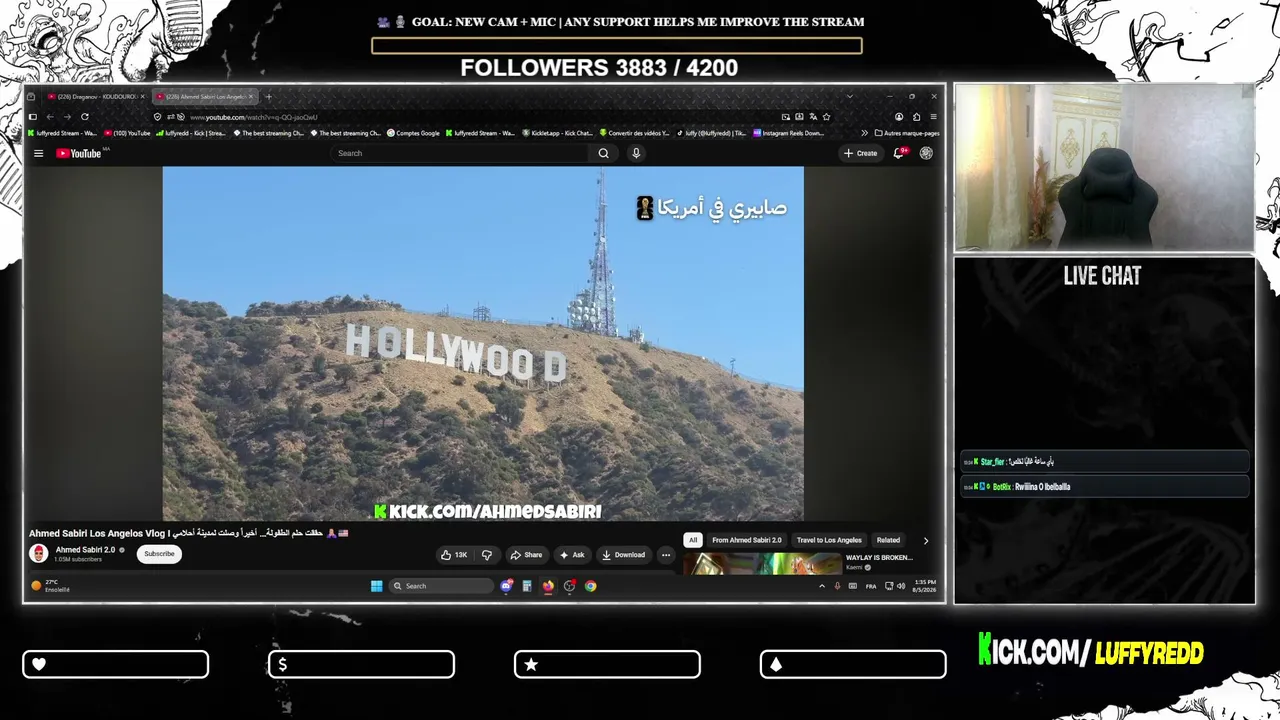Viewport: 1280px width, 720px height.
Task: Open the (100) YouTube bookmark
Action: tap(127, 133)
